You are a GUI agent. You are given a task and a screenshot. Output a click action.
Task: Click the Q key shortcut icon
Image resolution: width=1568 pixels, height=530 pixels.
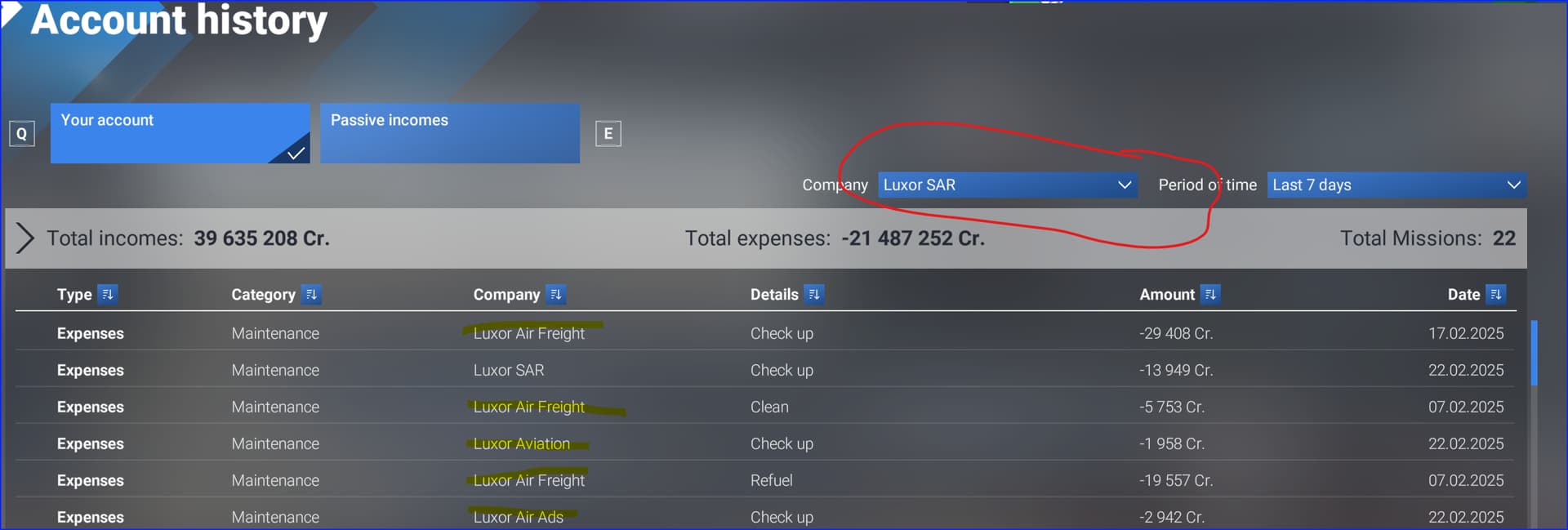[x=22, y=133]
